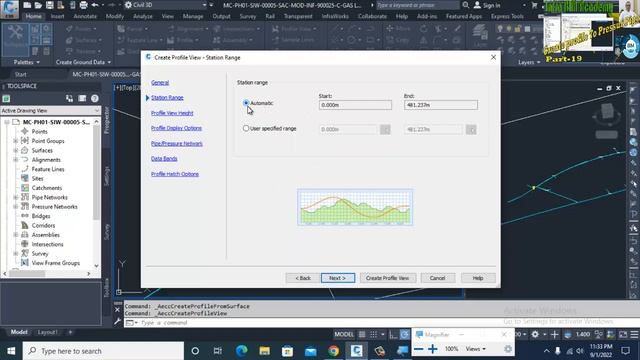Expand the Palettes panel dropdown

[27, 62]
